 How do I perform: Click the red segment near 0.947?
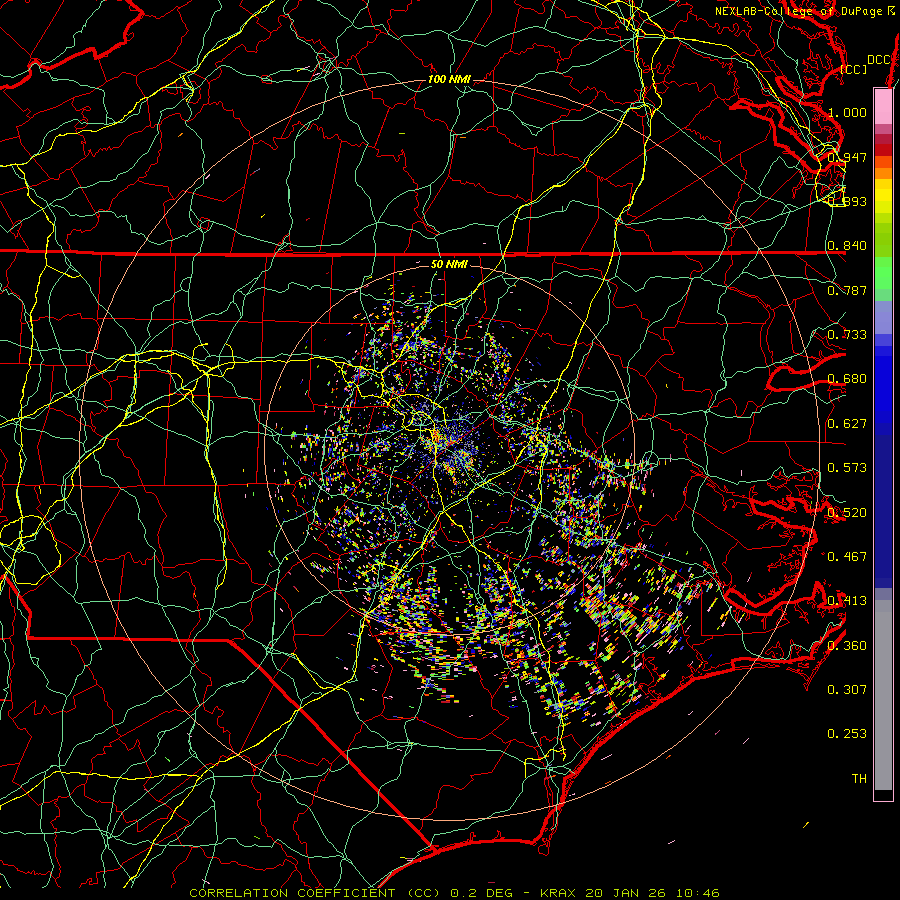pyautogui.click(x=883, y=150)
